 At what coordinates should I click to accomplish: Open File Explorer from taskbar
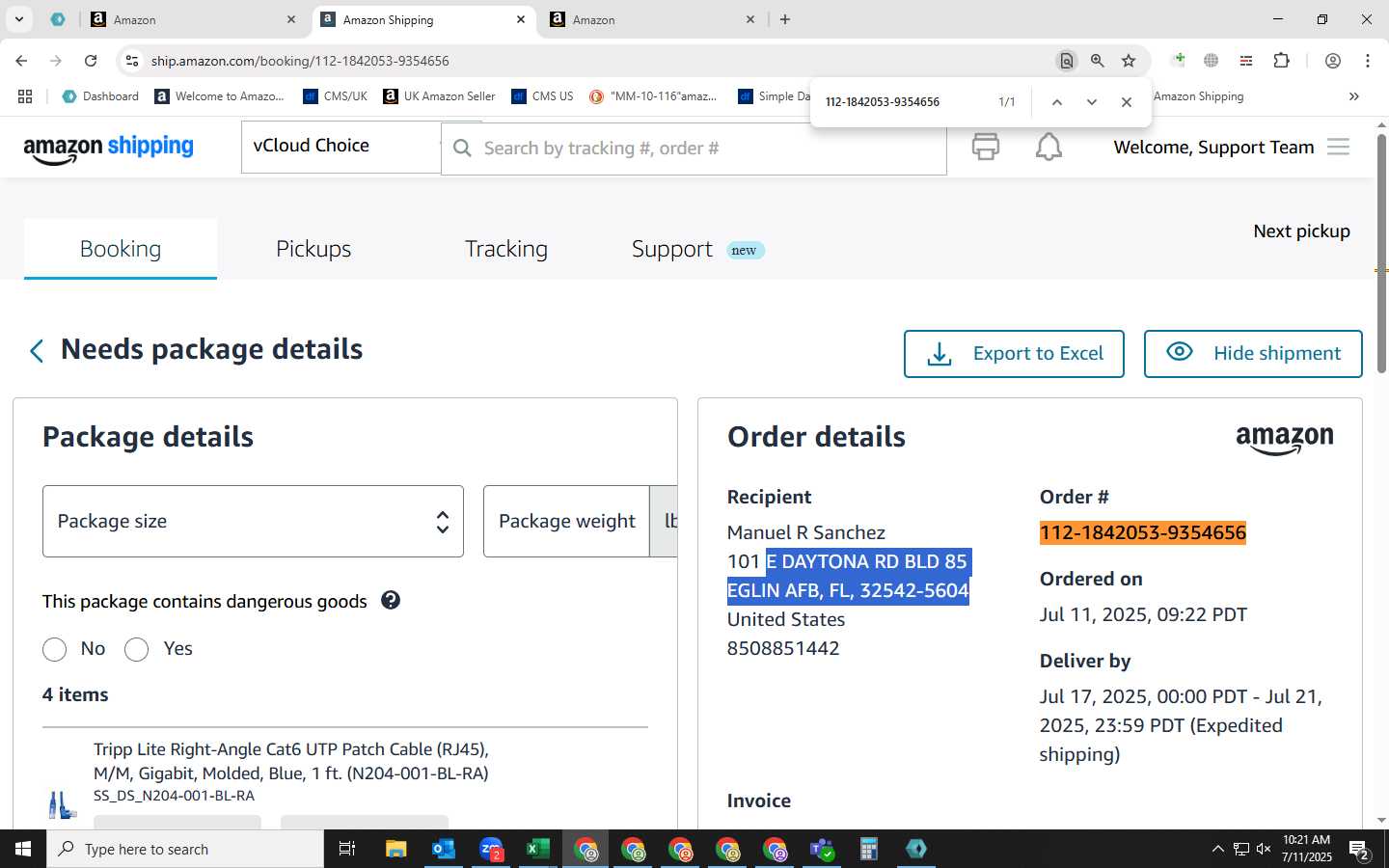click(396, 849)
